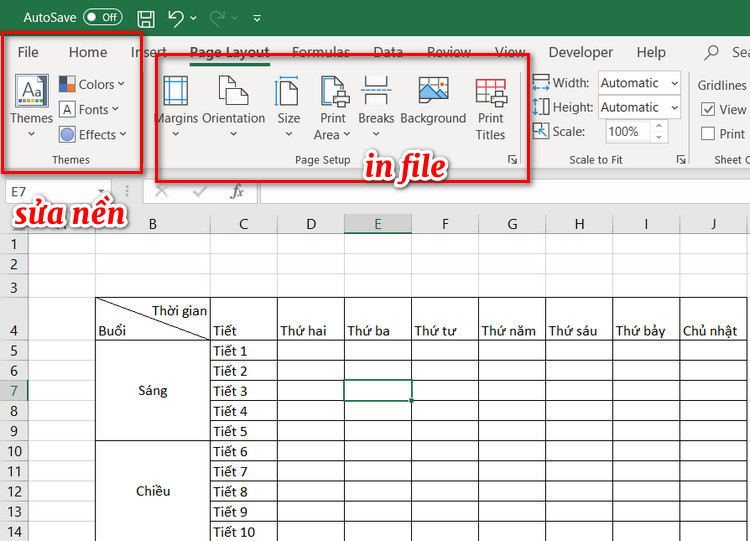Click the Print Titles icon
750x541 pixels.
click(x=491, y=92)
